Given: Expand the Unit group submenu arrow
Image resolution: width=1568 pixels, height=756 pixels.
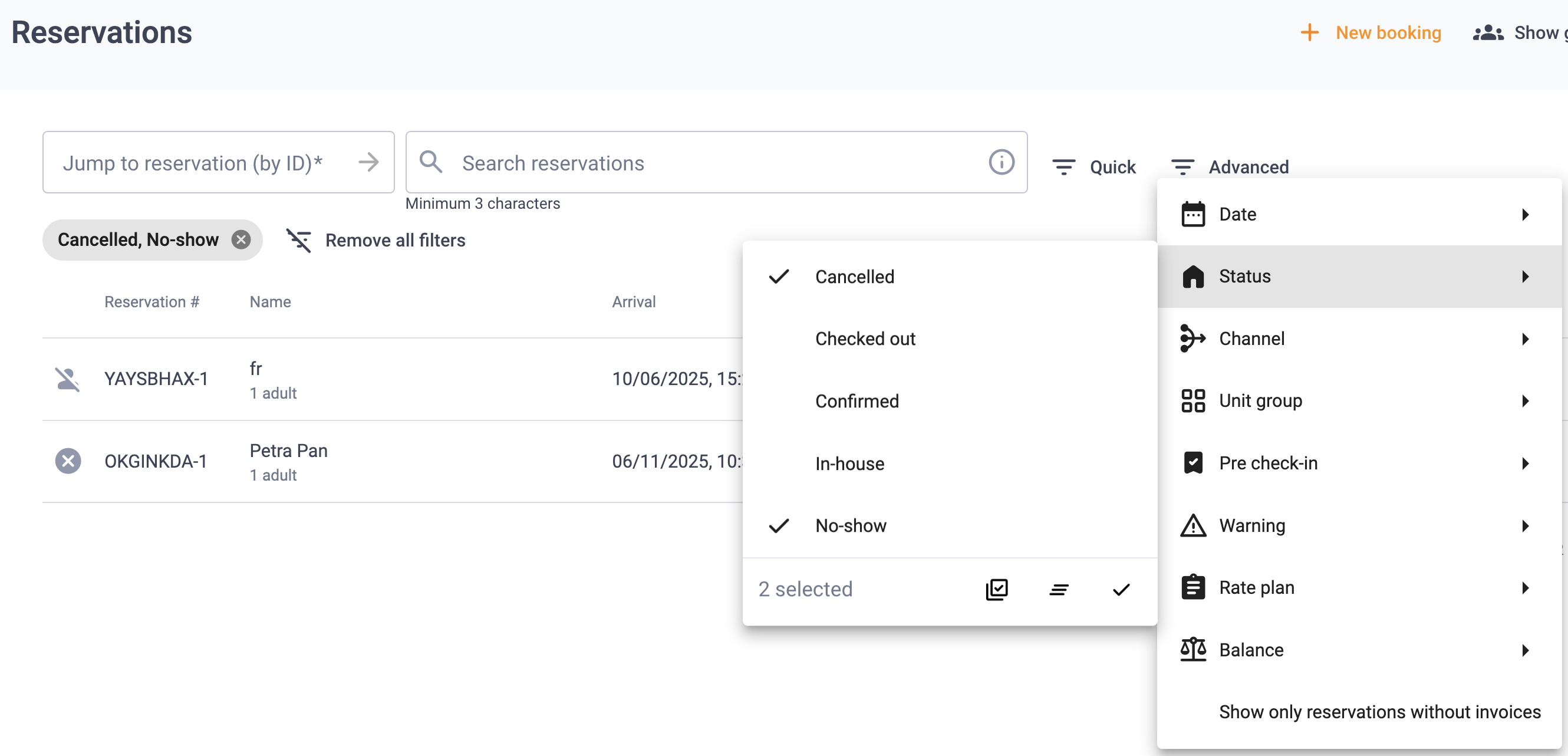Looking at the screenshot, I should [1525, 400].
